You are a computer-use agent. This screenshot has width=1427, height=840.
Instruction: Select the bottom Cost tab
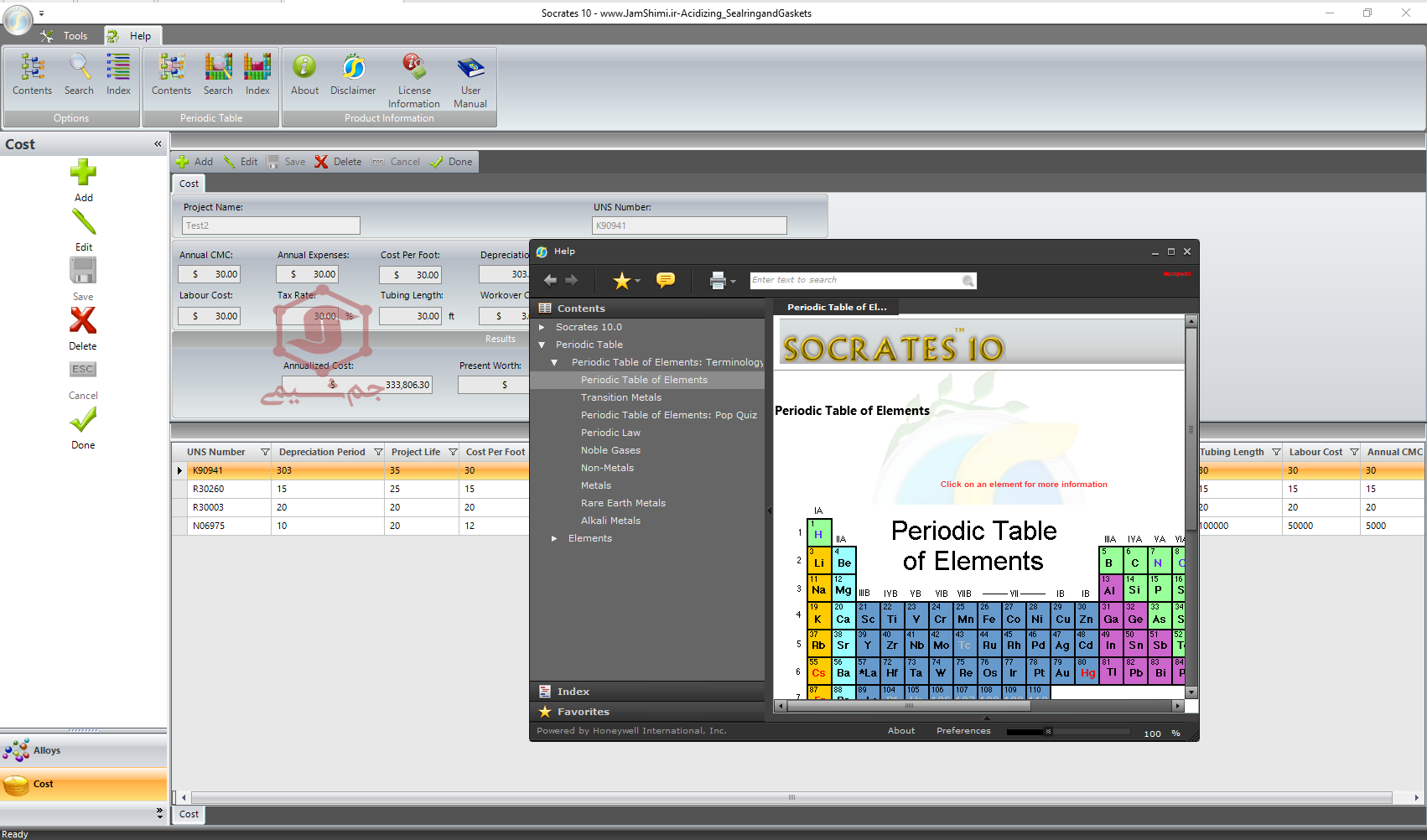point(189,814)
